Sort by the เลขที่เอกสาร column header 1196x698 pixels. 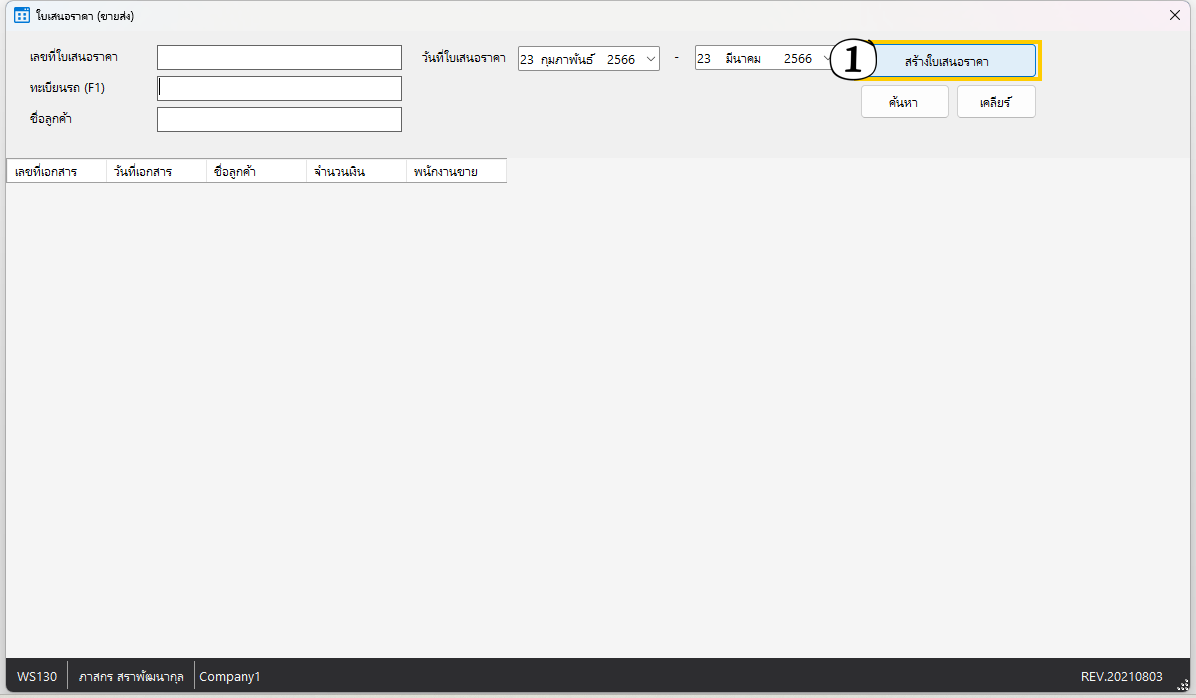[56, 171]
